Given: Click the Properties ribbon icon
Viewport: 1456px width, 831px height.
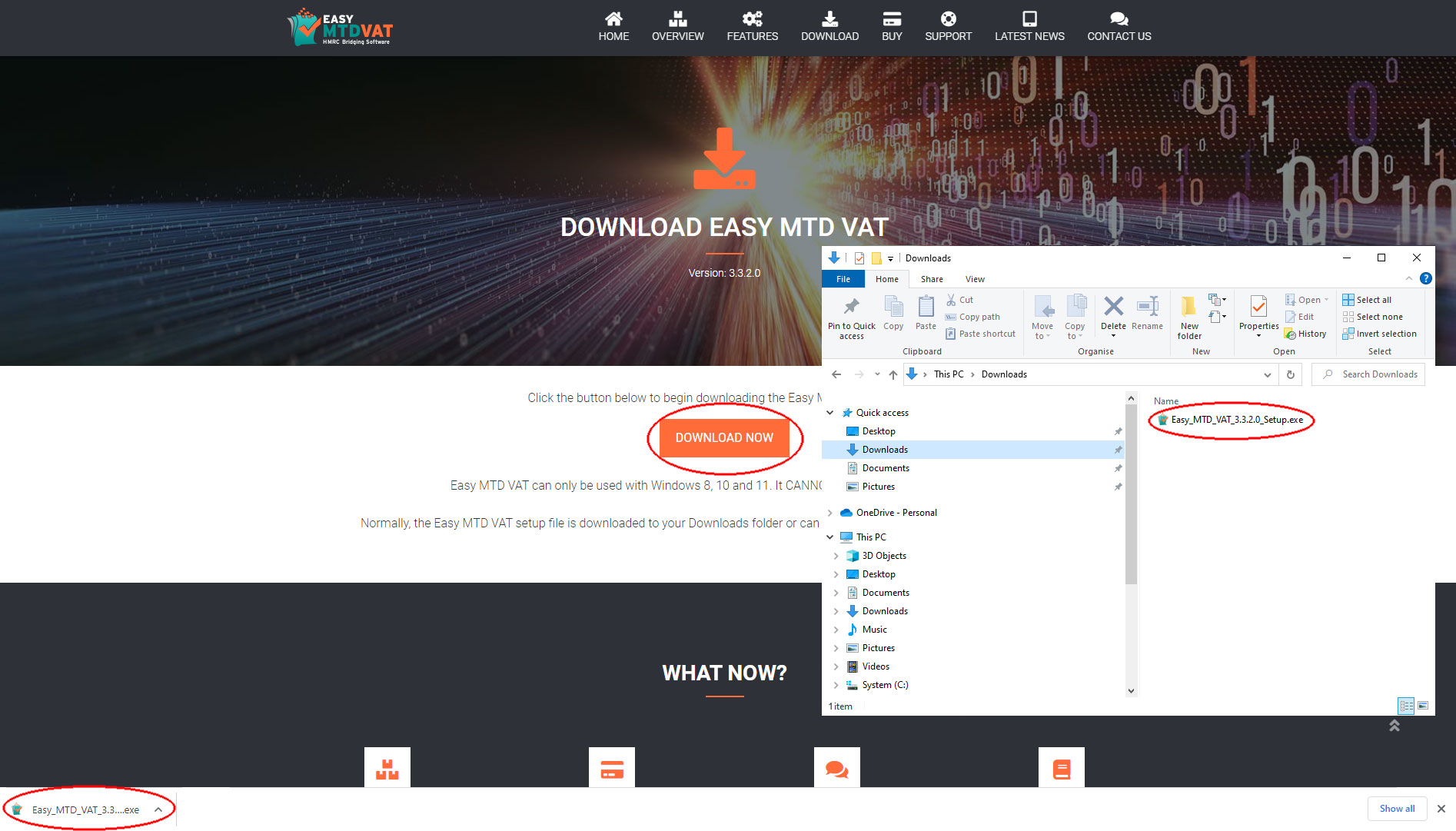Looking at the screenshot, I should tap(1258, 315).
